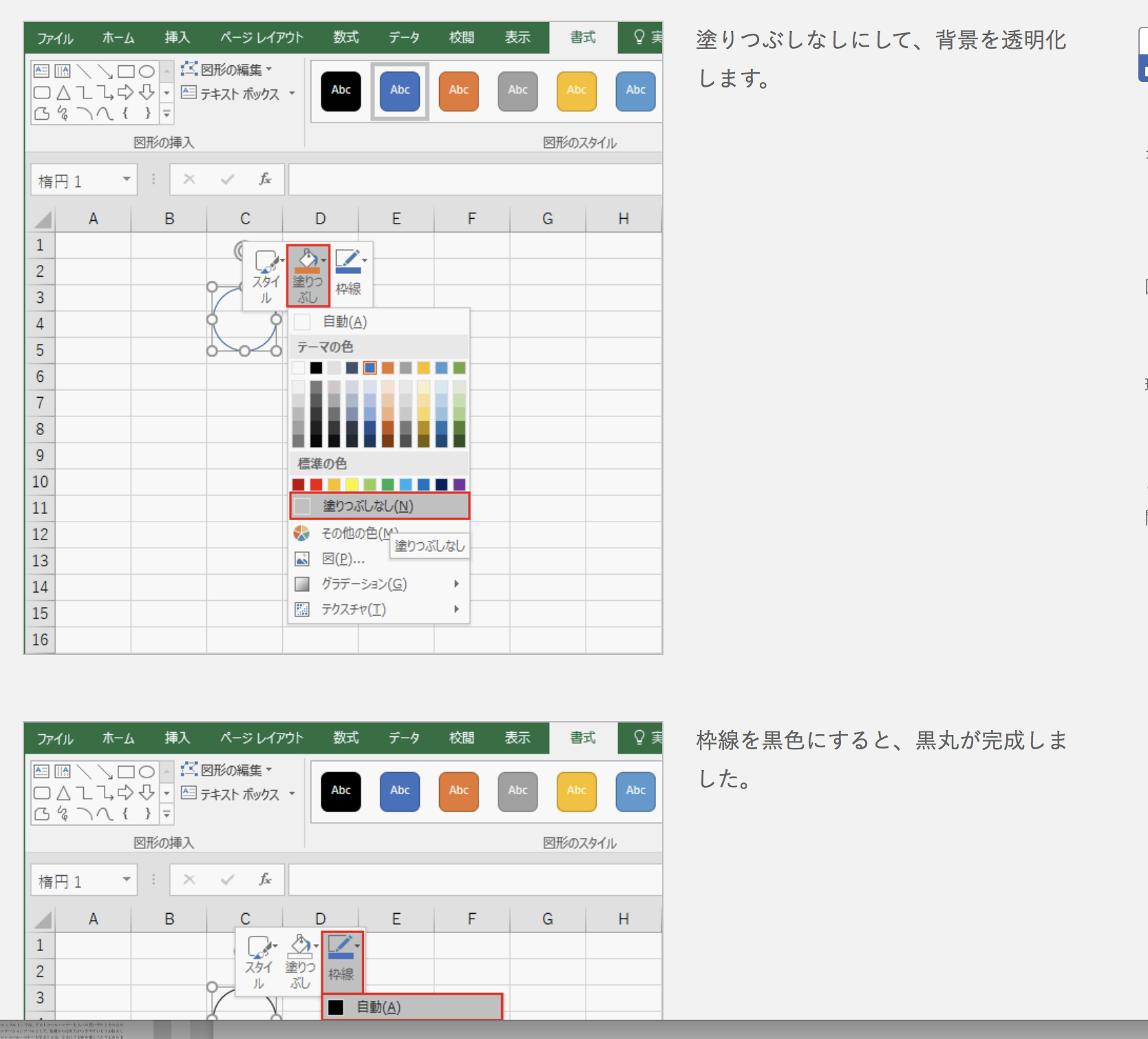Pick the scribble shape in top screenshot gallery
This screenshot has height=1039, width=1148.
coord(63,114)
